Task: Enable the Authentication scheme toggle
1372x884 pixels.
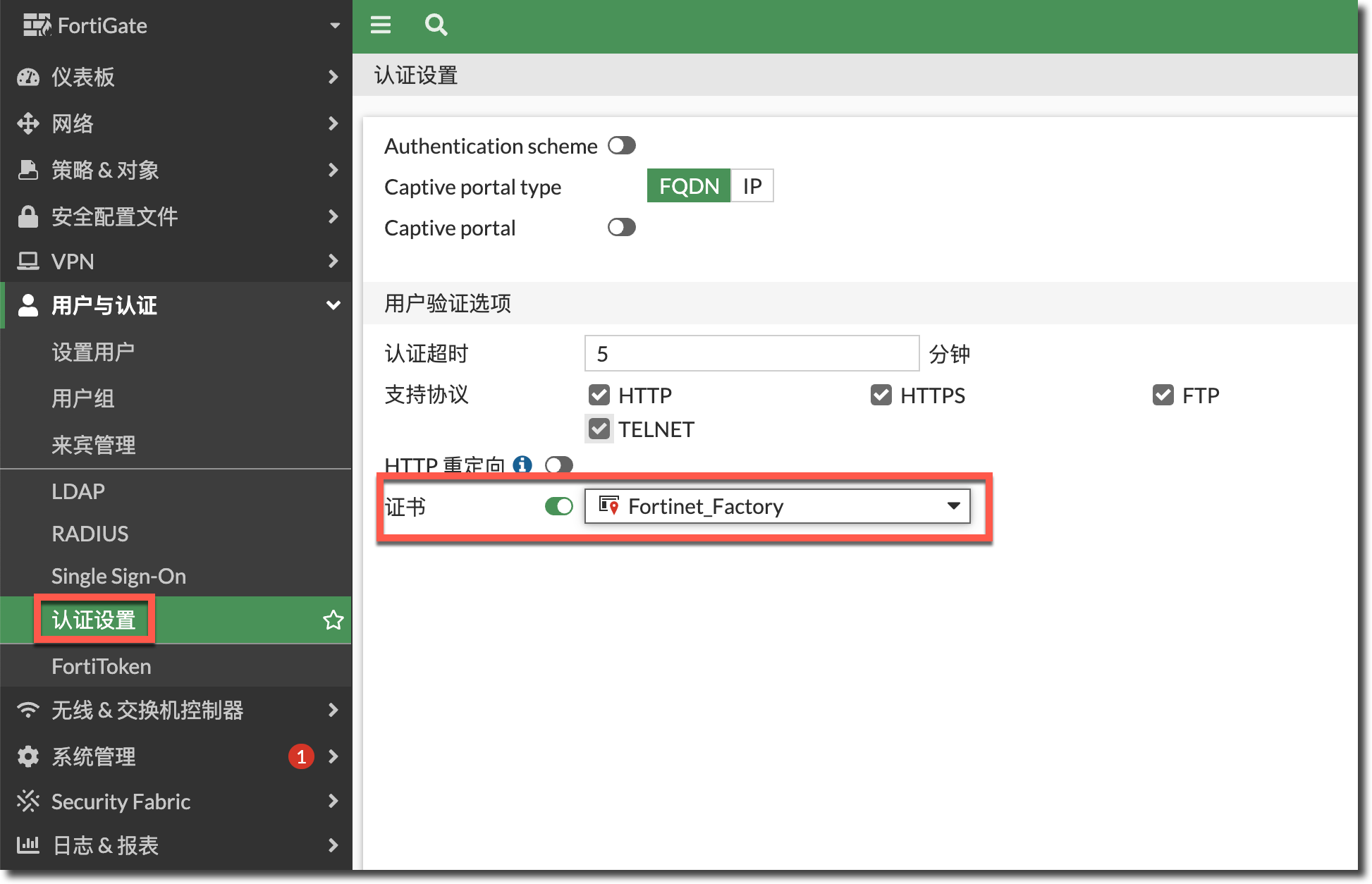Action: [621, 145]
